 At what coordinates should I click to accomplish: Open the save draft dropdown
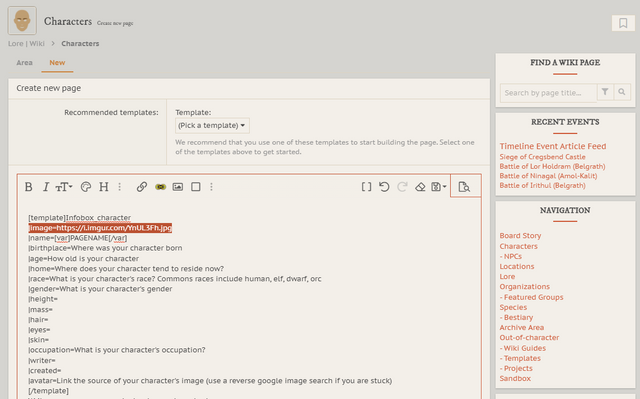point(439,187)
